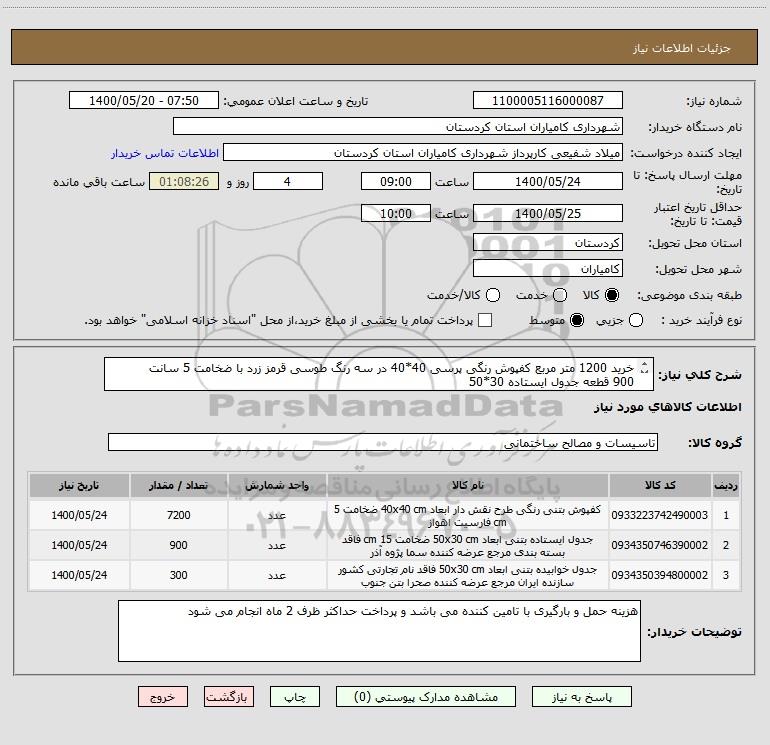Select the کالا/خدمت radio button
The width and height of the screenshot is (770, 745).
point(493,295)
